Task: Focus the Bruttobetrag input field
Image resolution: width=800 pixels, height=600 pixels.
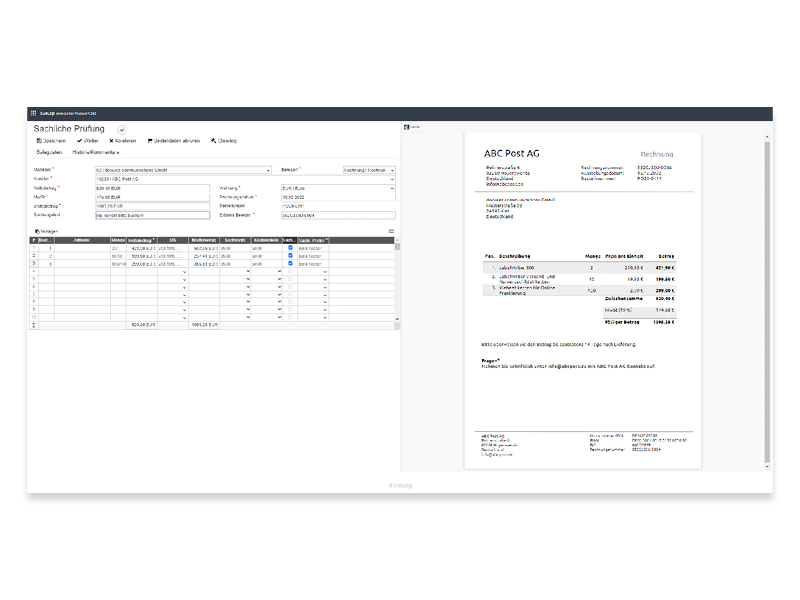Action: (152, 206)
